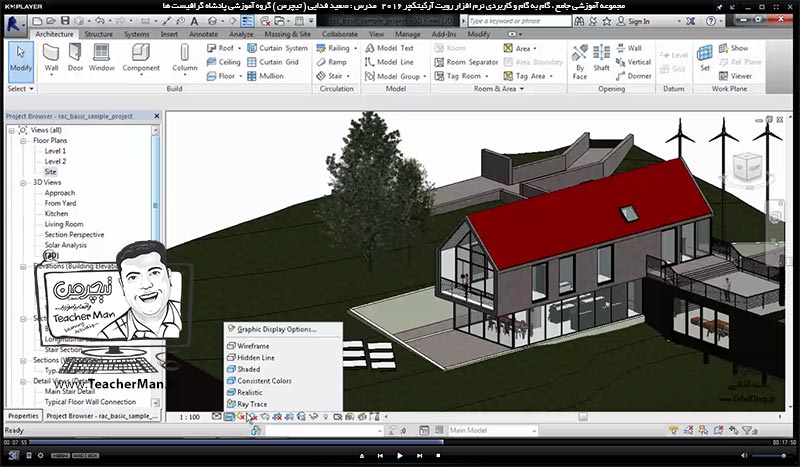Select Curtain System tool
This screenshot has height=467, width=800.
click(x=278, y=48)
